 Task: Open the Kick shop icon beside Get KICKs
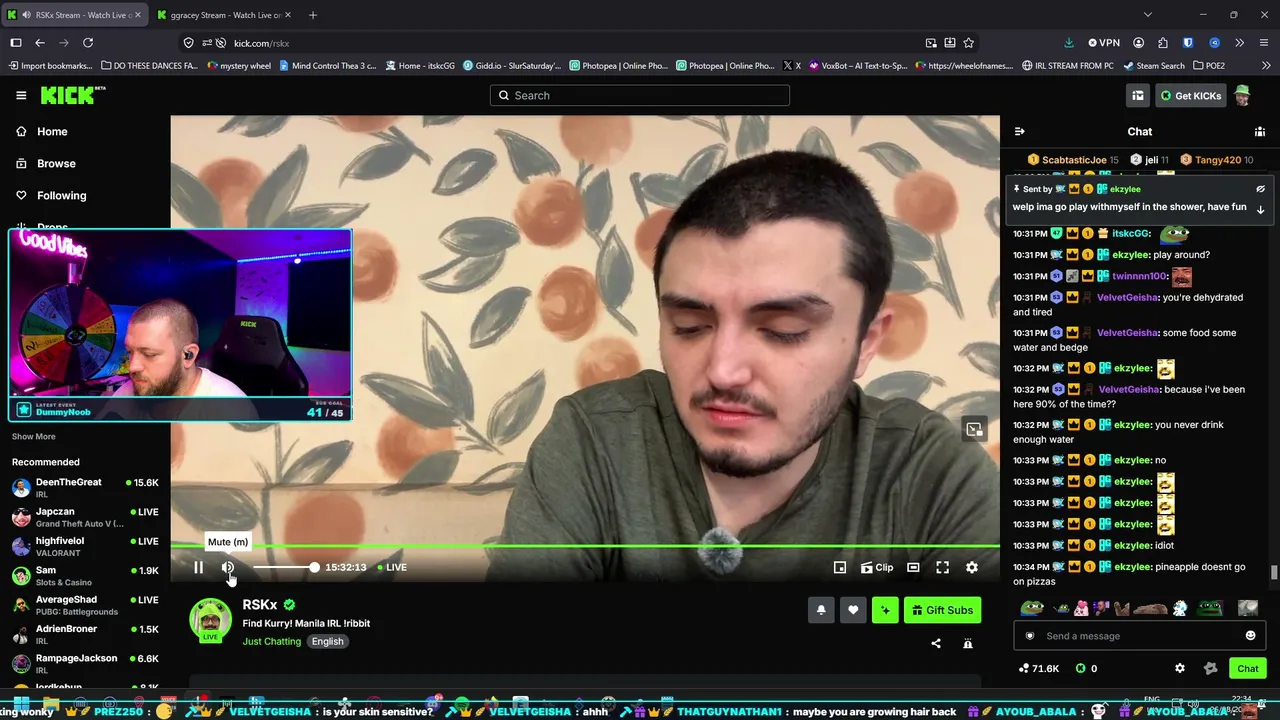(1138, 95)
